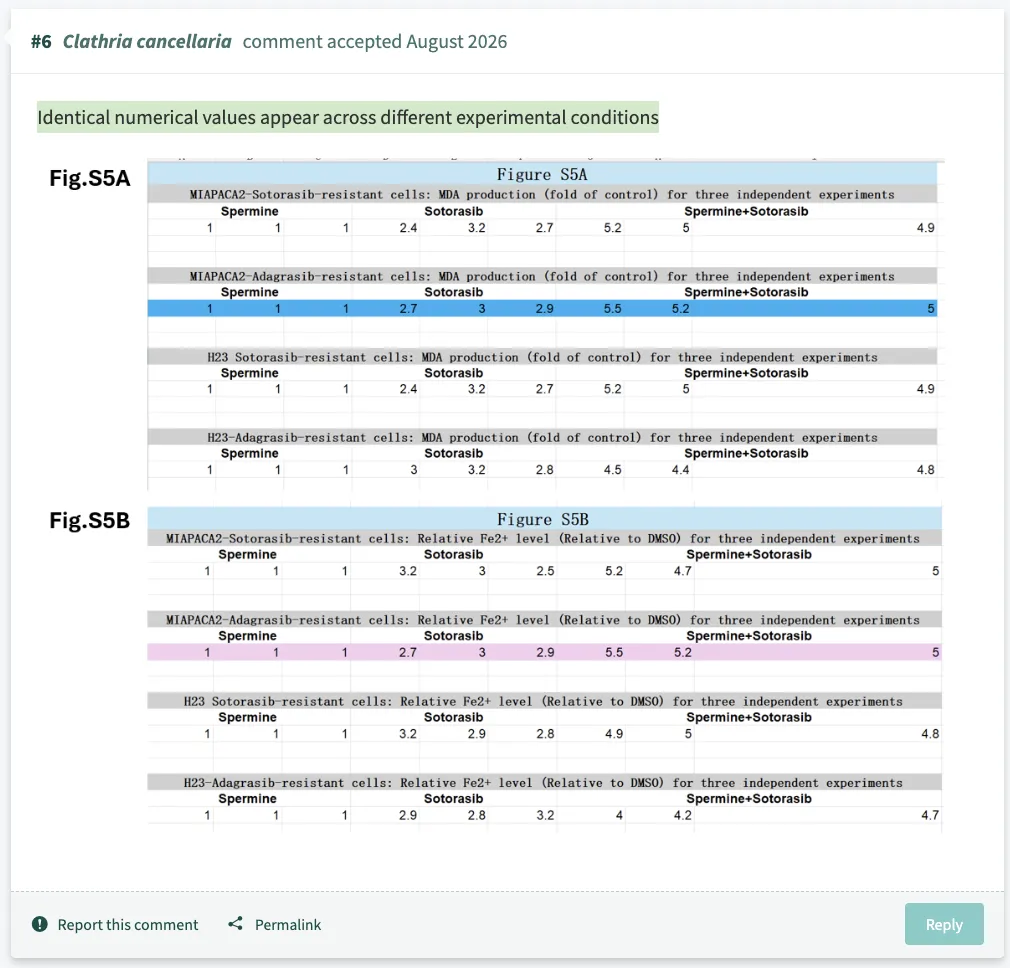Click Spermine+Sotorasib header under Figure S5A title
Viewport: 1010px width, 968px height.
(x=746, y=211)
